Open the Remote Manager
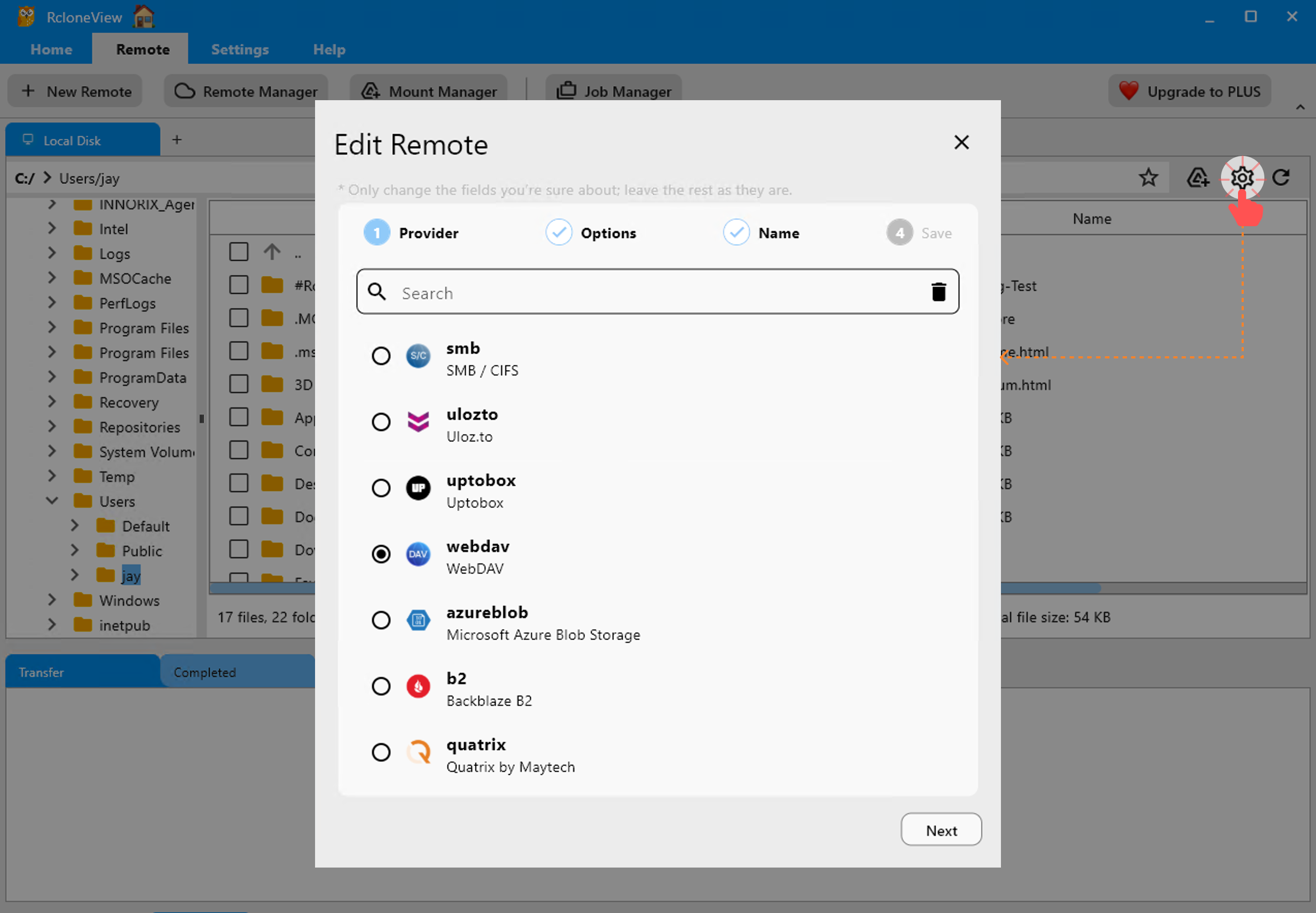This screenshot has width=1316, height=913. pyautogui.click(x=245, y=91)
